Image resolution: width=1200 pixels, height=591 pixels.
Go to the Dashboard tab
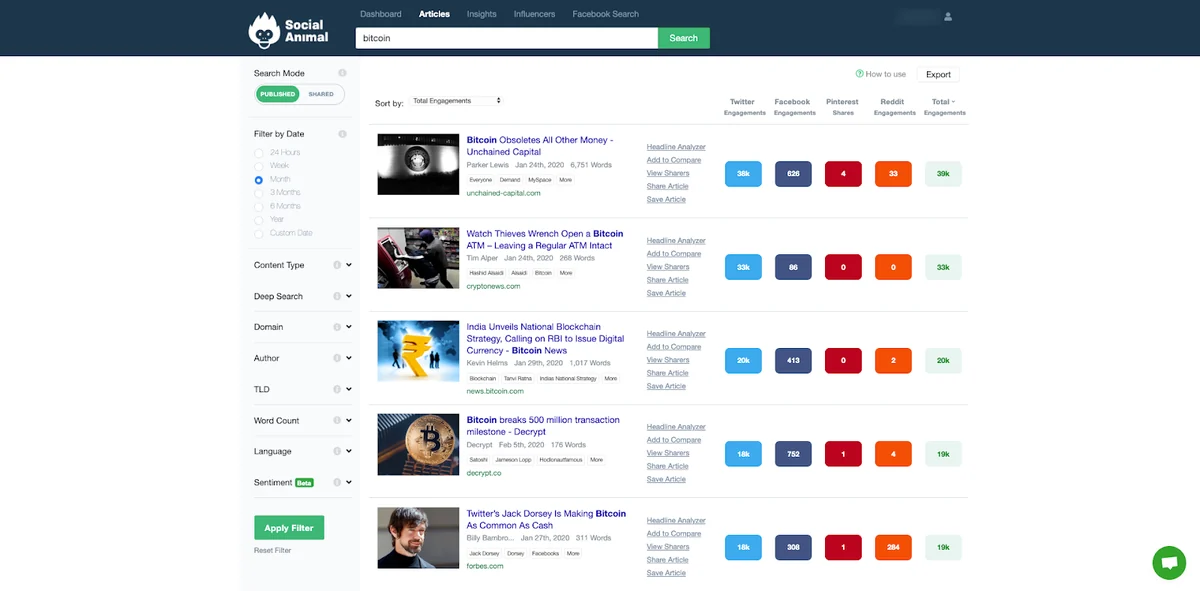click(381, 14)
